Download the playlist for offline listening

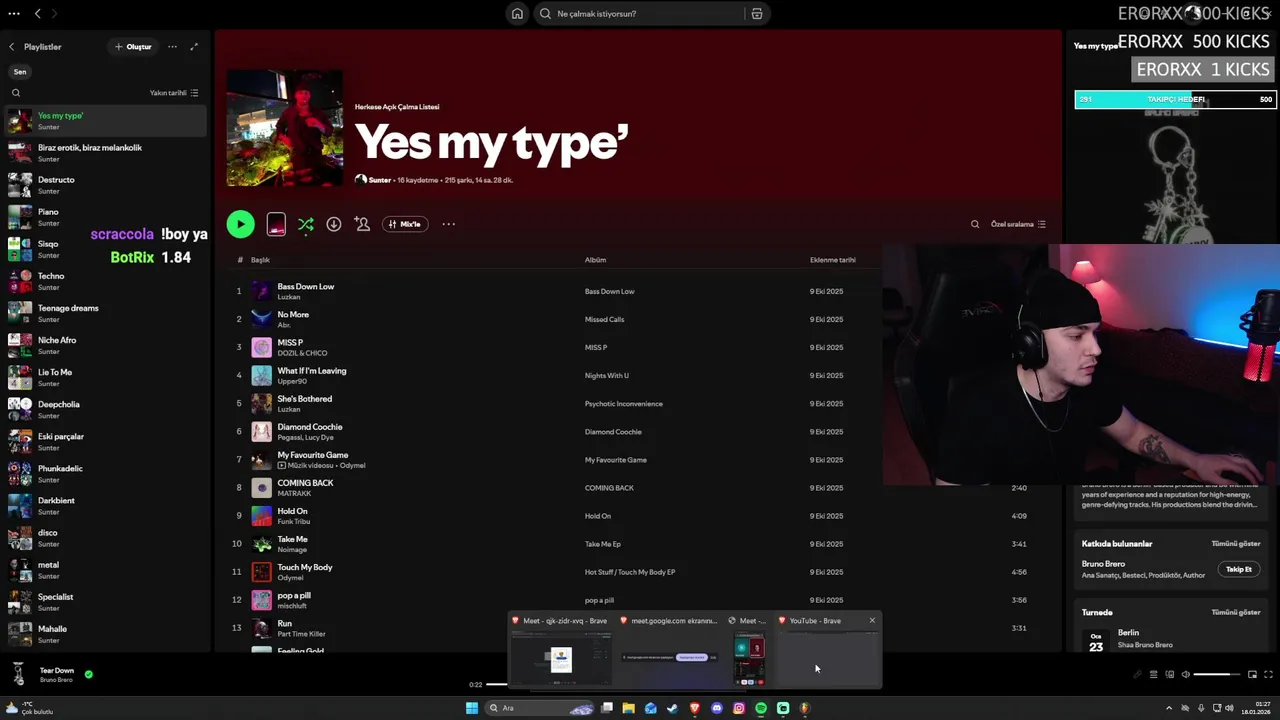(334, 224)
